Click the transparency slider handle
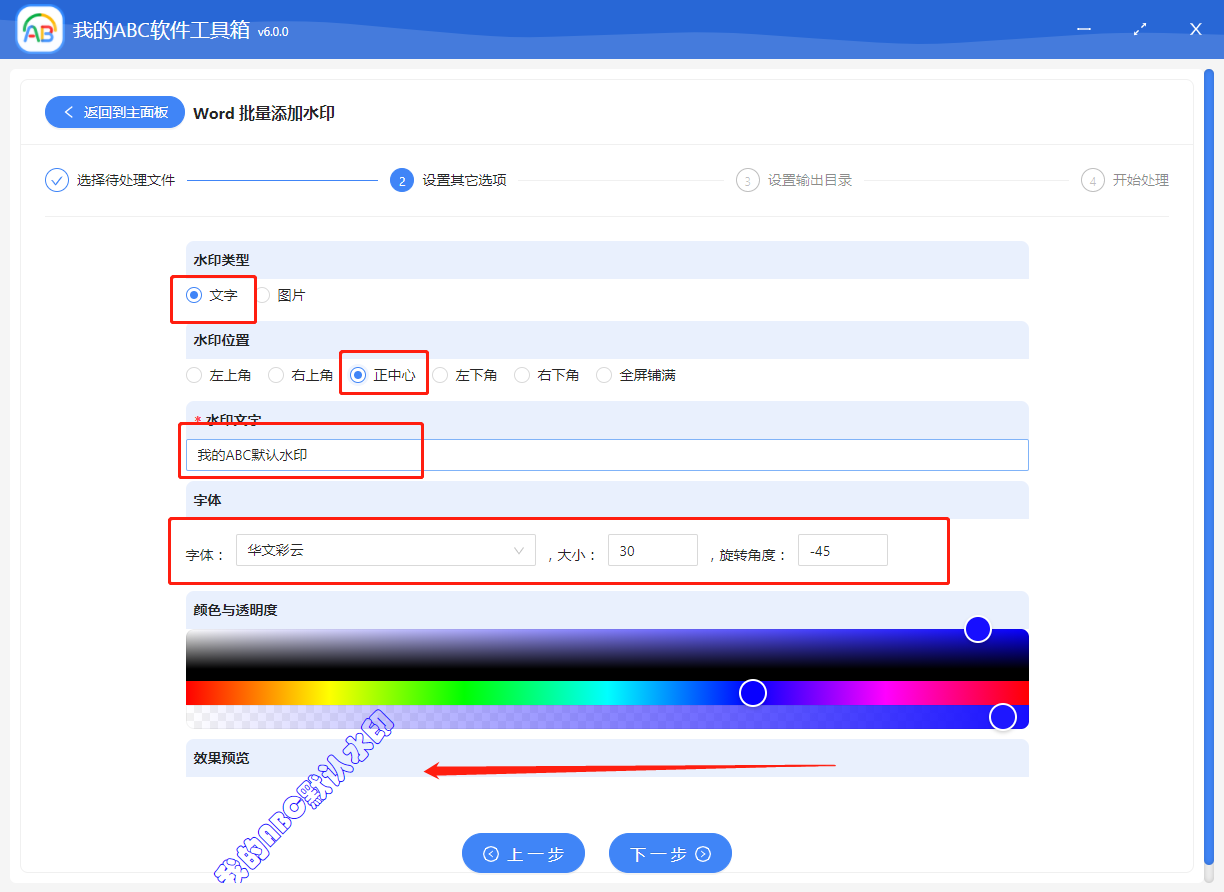The width and height of the screenshot is (1224, 892). (x=1003, y=716)
